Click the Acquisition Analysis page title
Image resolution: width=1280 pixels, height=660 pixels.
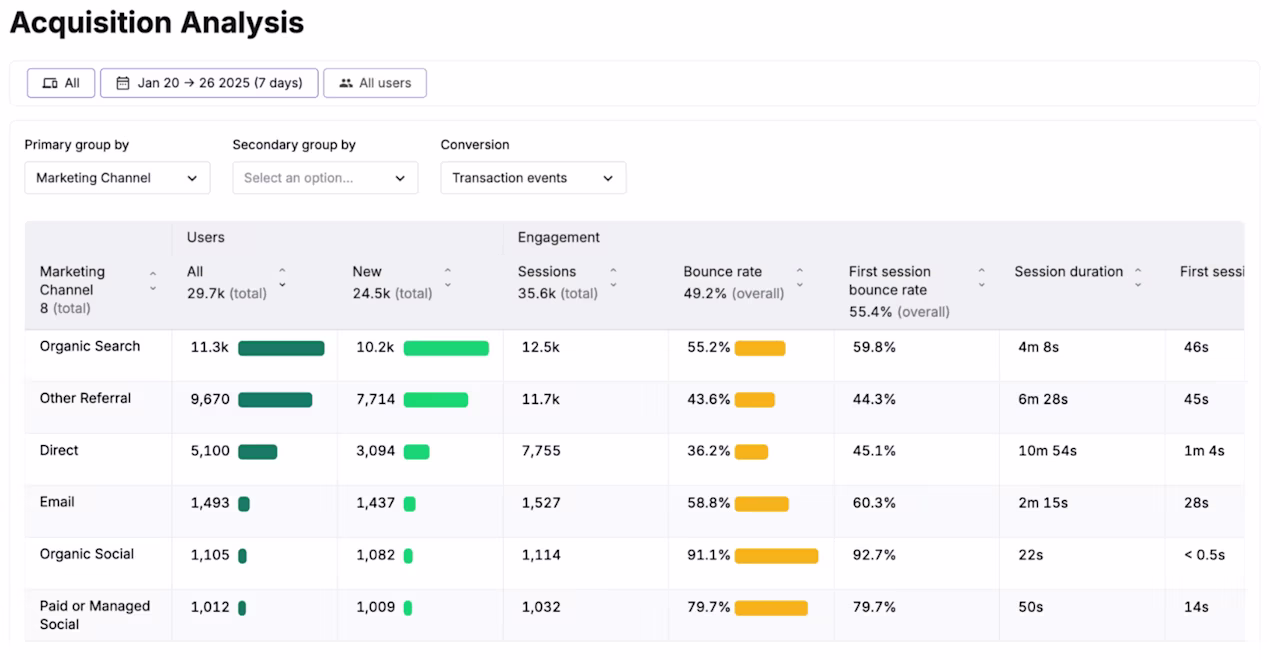click(157, 22)
